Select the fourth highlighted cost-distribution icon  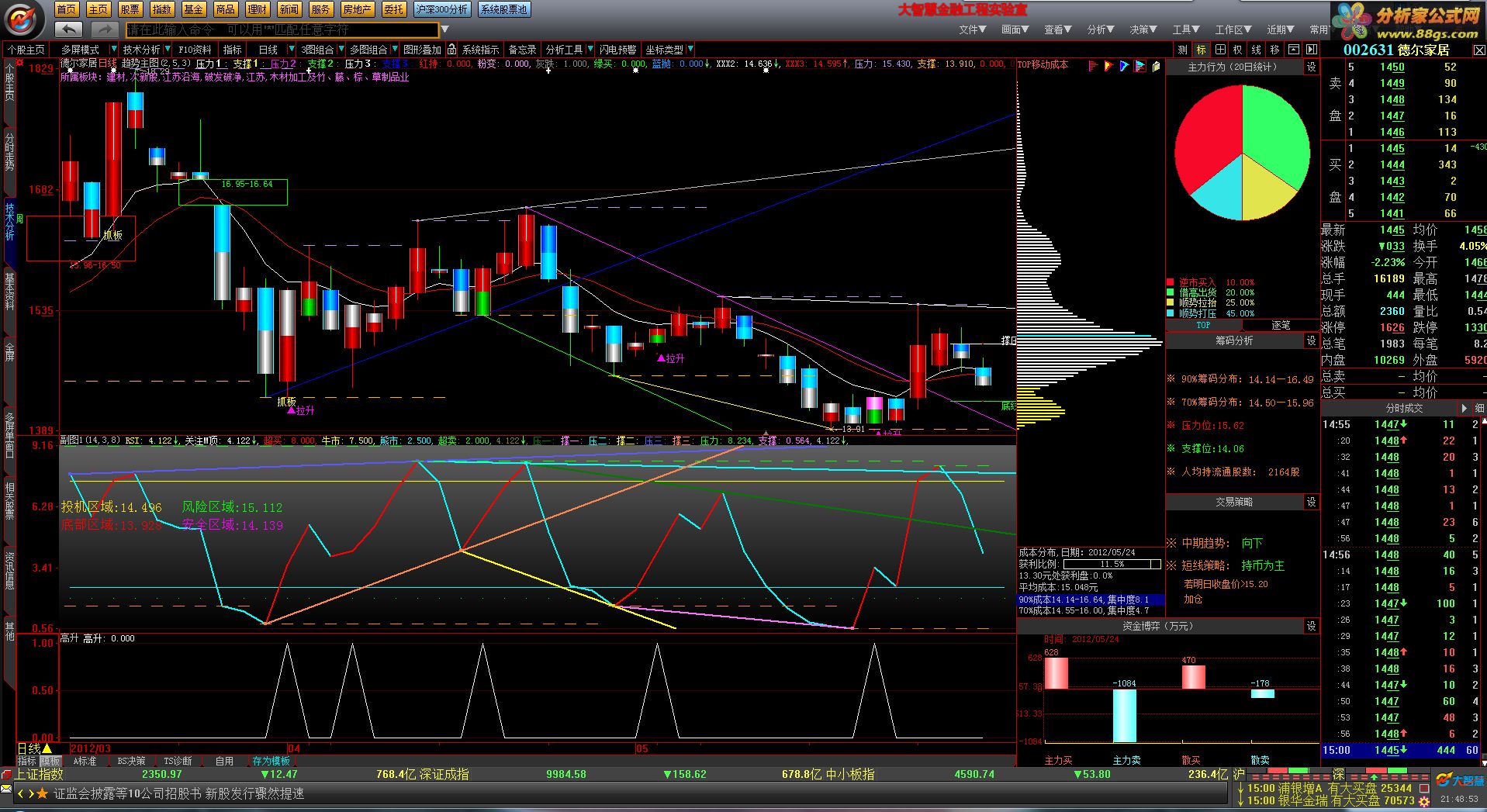1139,66
